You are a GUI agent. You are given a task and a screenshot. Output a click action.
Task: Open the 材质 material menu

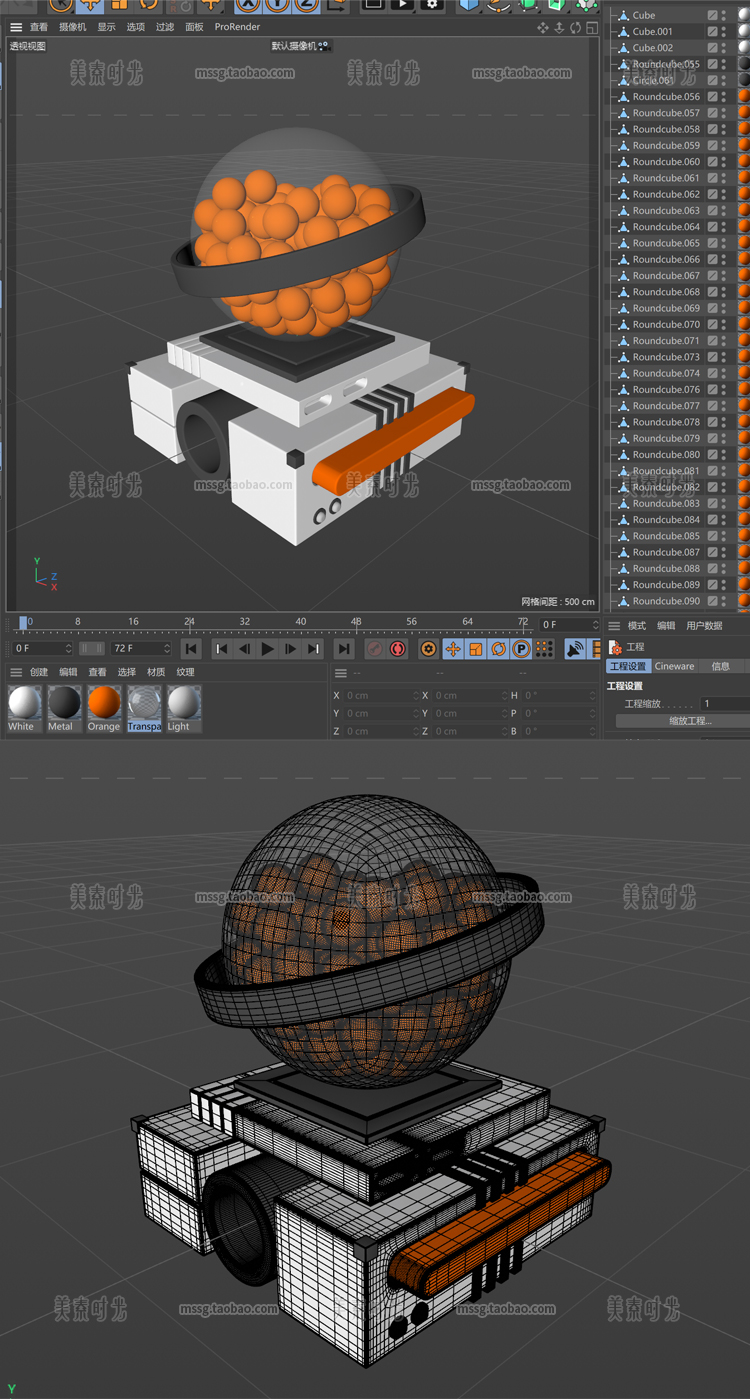[x=156, y=672]
